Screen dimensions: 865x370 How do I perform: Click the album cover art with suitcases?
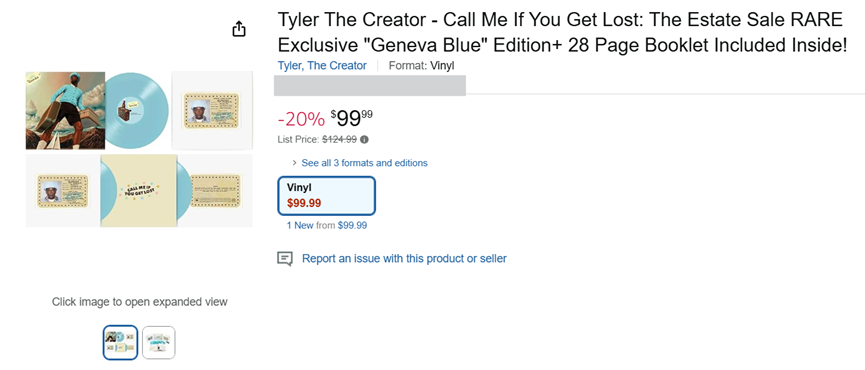point(65,110)
